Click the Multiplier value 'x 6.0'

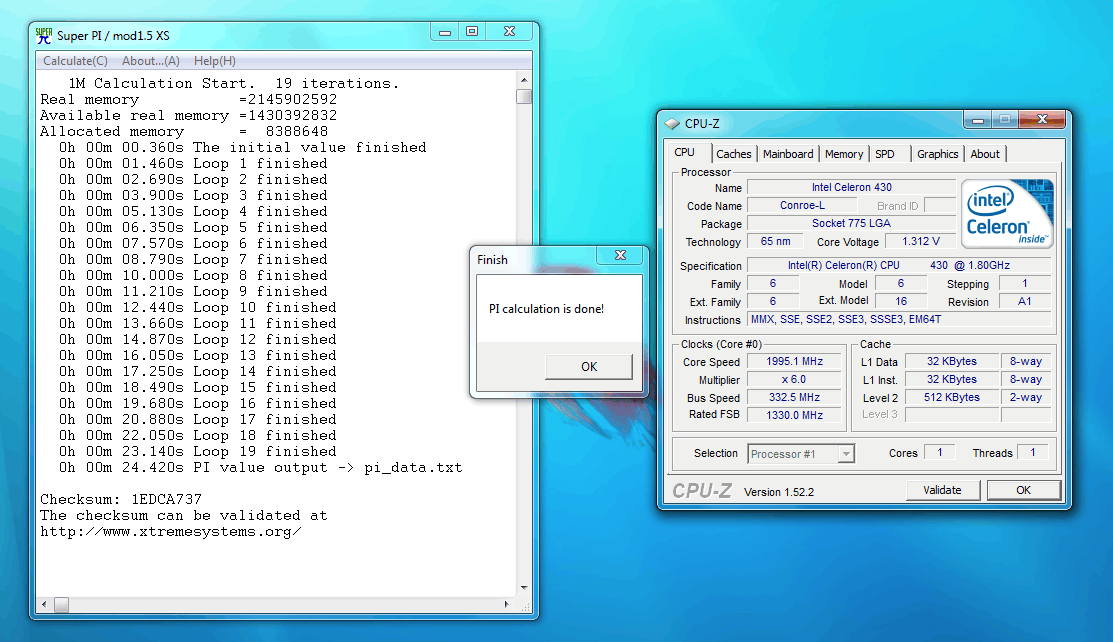(x=794, y=379)
